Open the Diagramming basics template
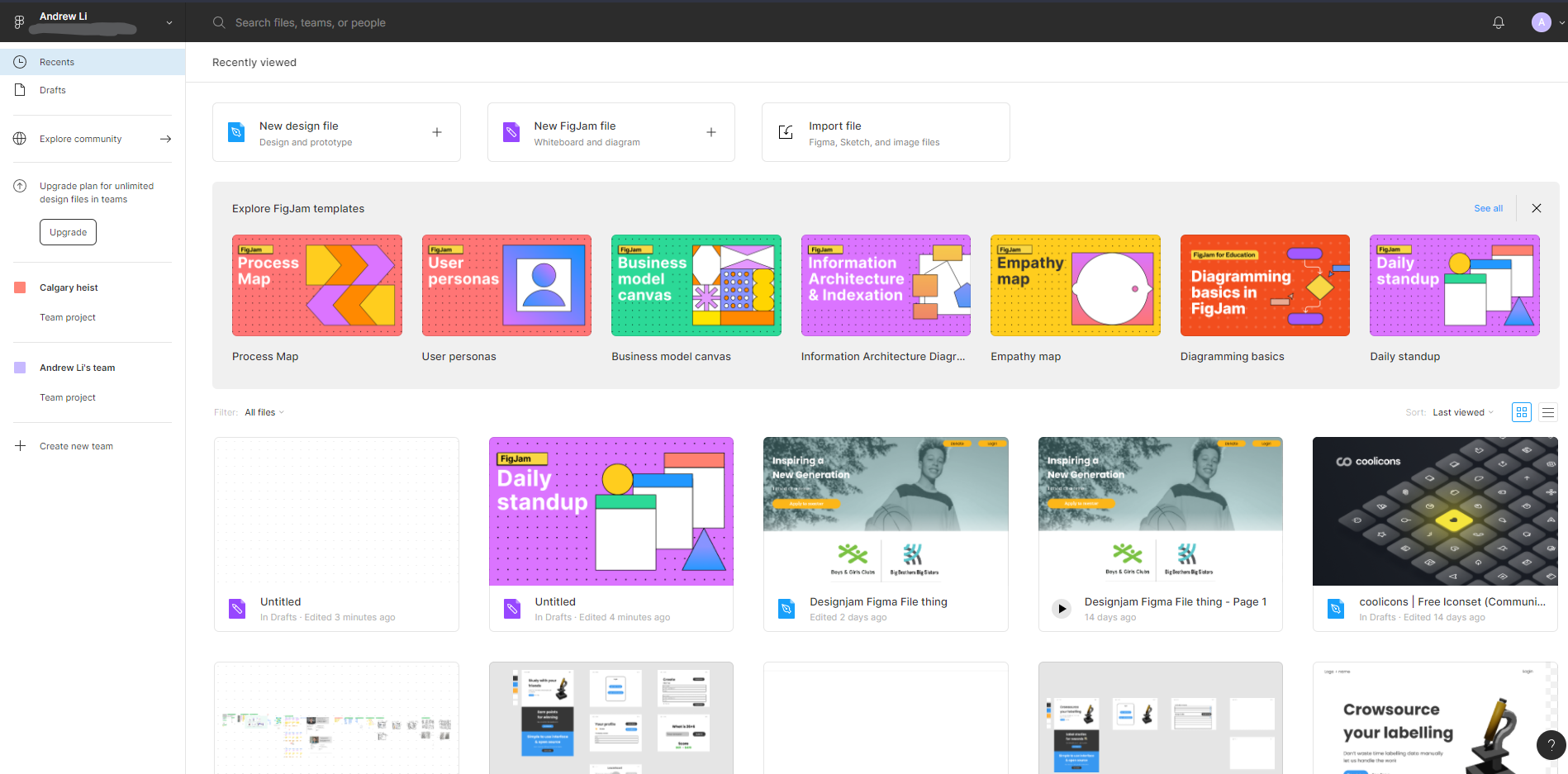1568x774 pixels. point(1265,285)
